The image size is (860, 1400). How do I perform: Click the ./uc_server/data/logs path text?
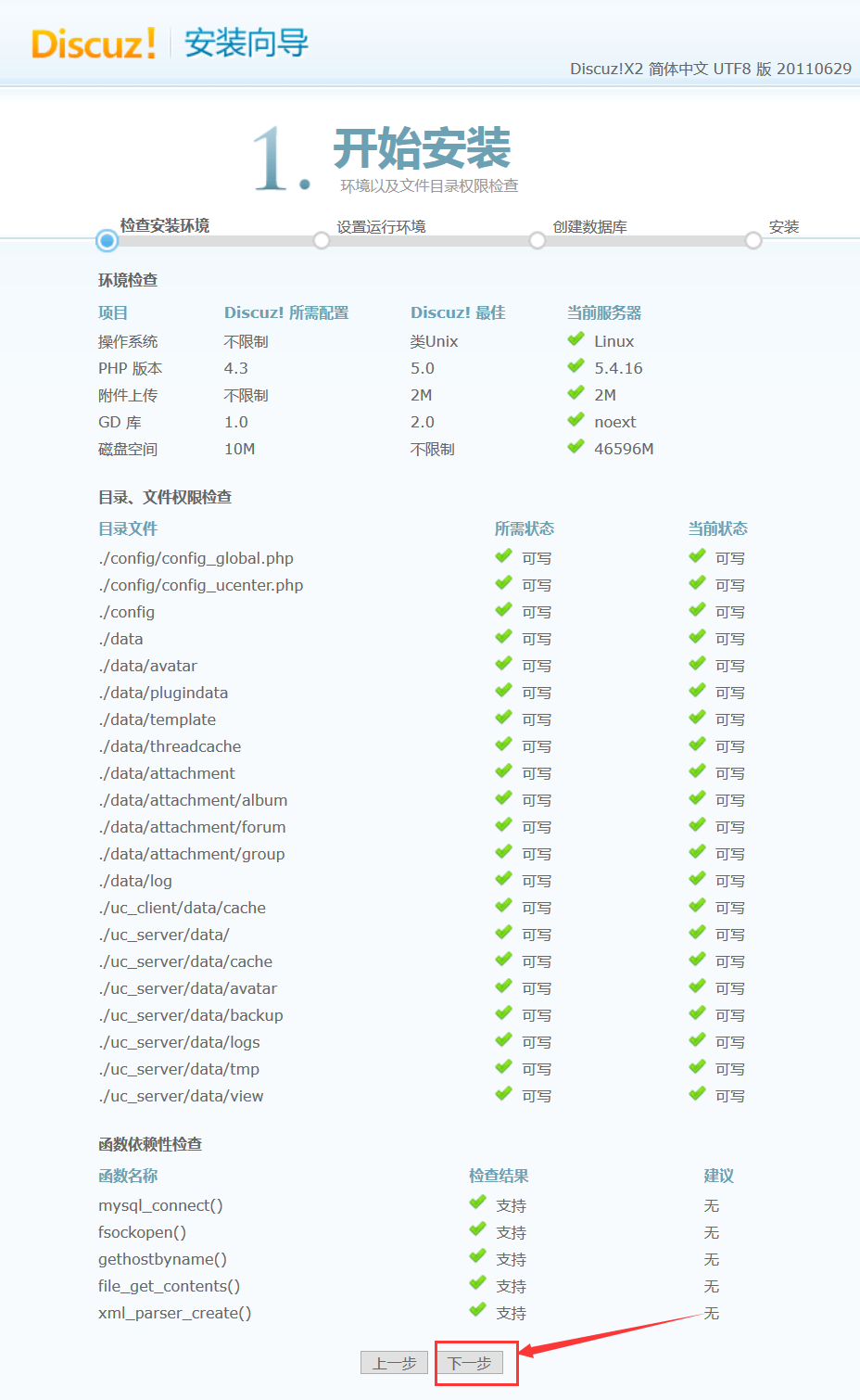(x=179, y=1042)
